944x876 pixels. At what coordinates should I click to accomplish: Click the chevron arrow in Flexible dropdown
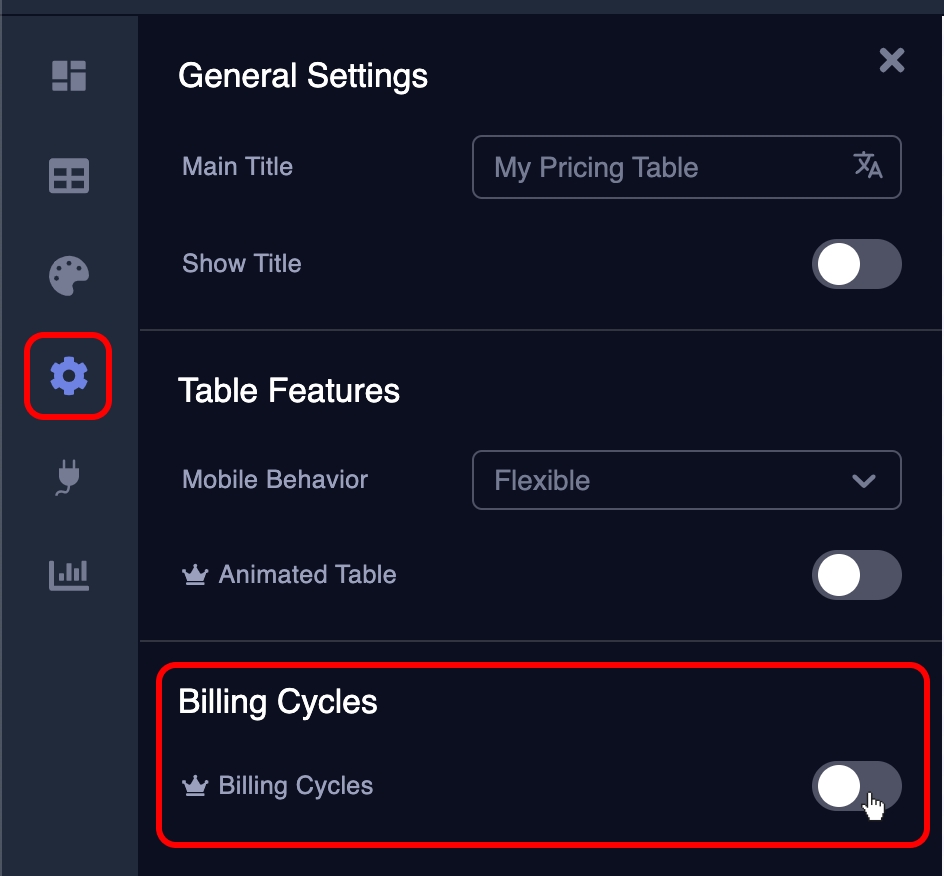[863, 481]
